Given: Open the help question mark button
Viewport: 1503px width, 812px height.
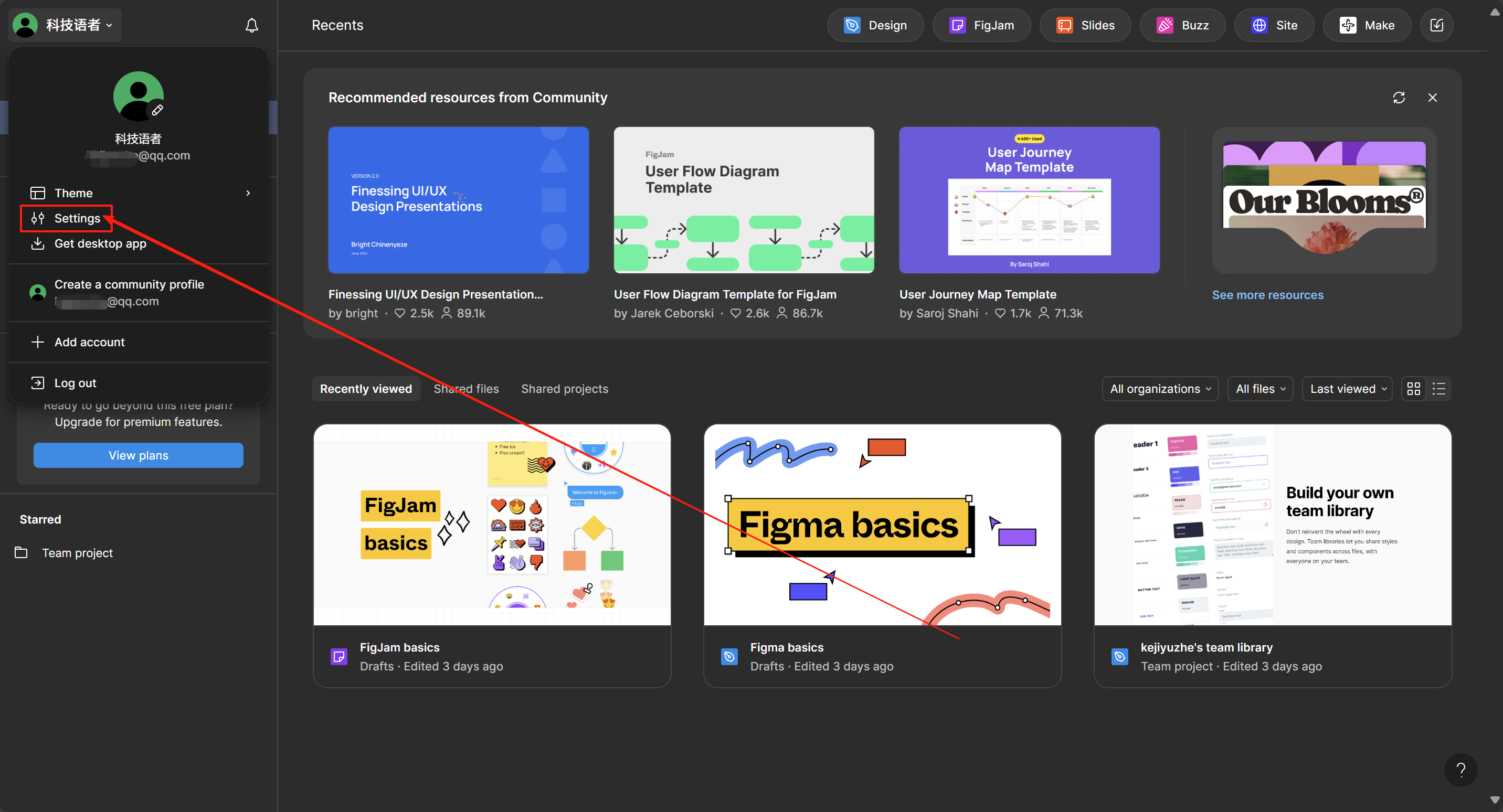Looking at the screenshot, I should 1460,770.
